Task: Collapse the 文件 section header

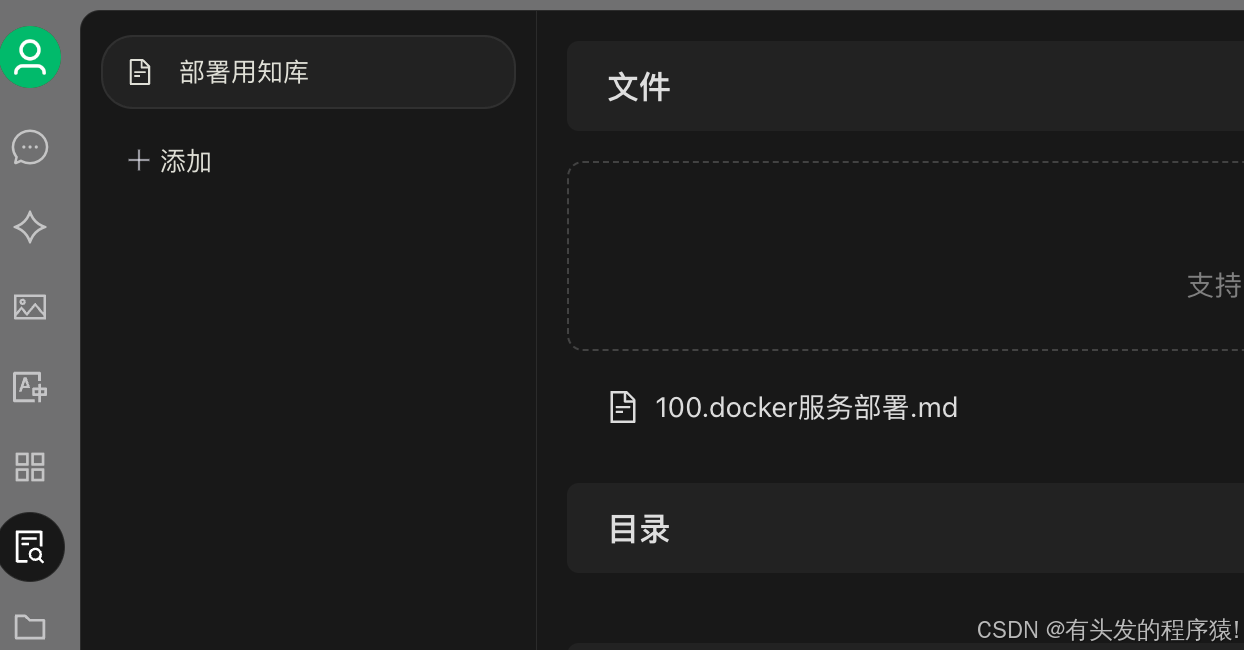Action: click(905, 86)
